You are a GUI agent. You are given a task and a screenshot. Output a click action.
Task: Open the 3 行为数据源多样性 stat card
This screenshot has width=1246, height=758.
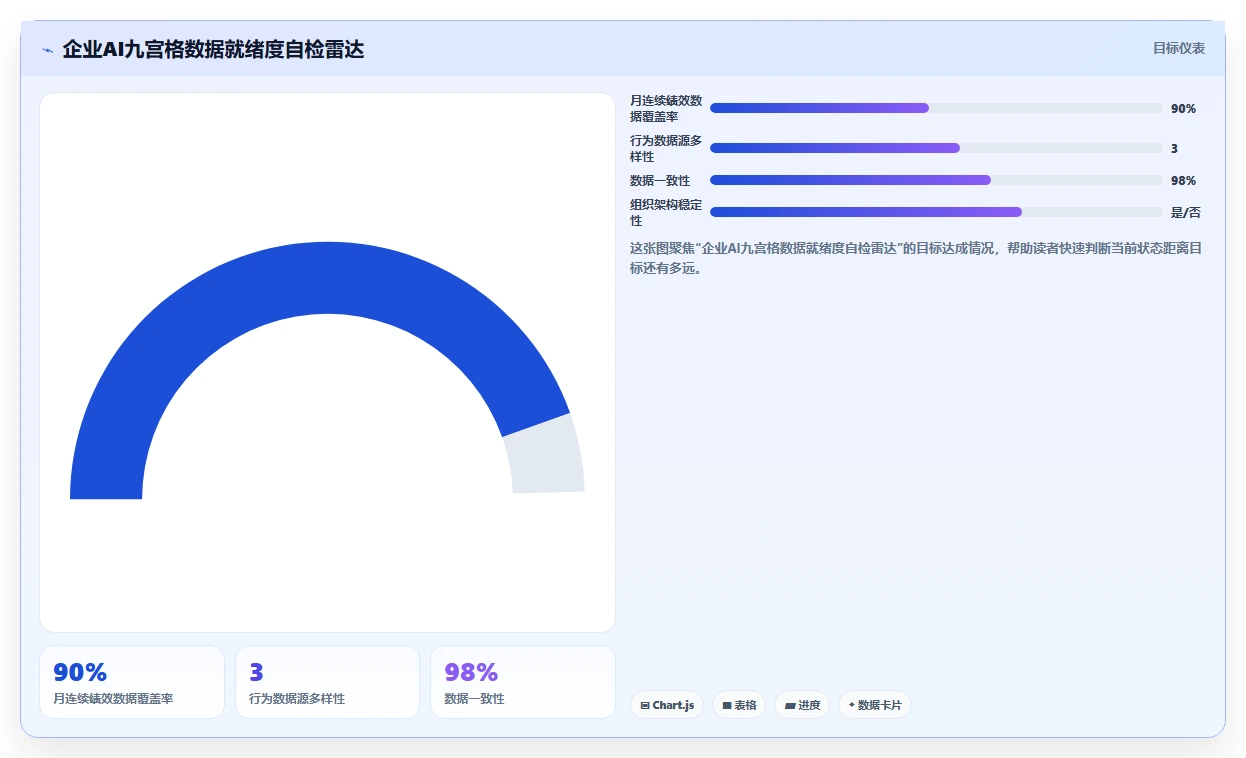327,682
